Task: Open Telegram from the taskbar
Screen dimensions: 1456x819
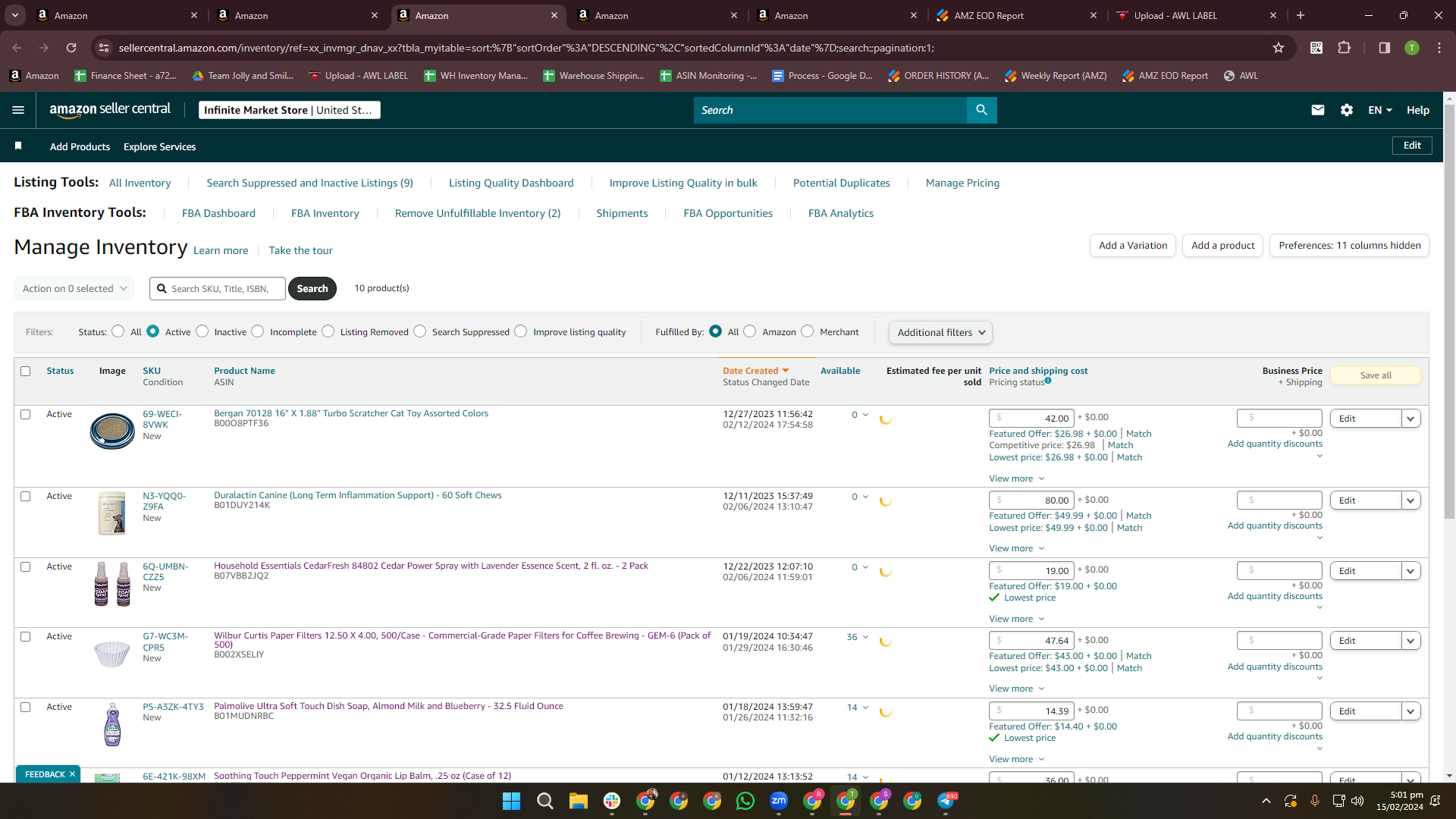Action: pyautogui.click(x=946, y=801)
